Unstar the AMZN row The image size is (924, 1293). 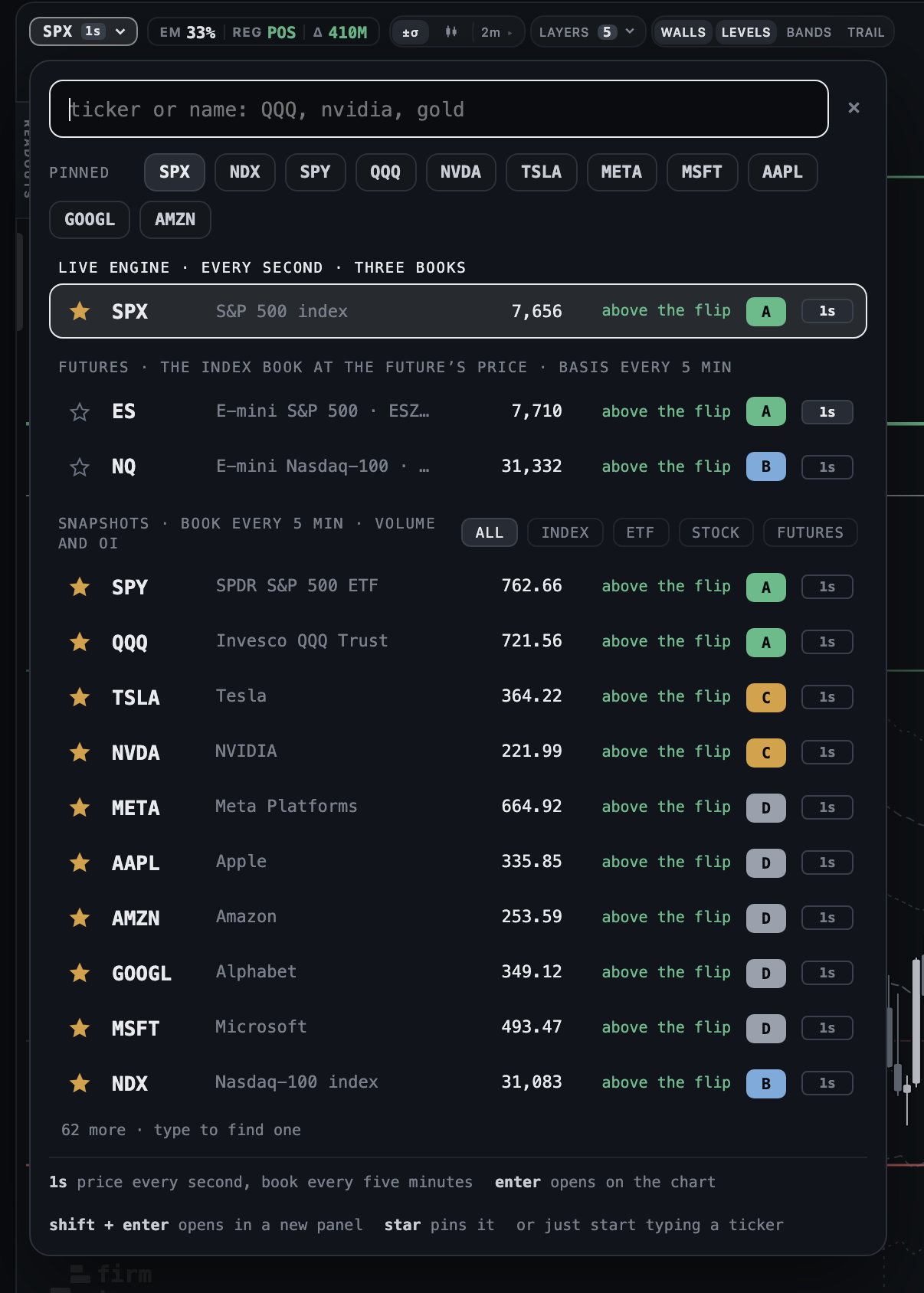[x=80, y=918]
